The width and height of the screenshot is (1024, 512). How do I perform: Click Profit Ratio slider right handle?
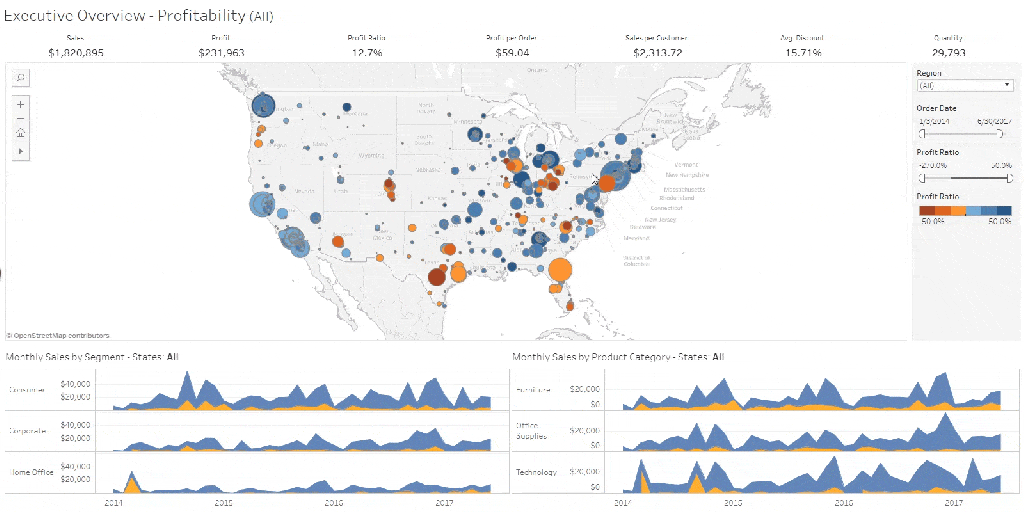[1008, 178]
